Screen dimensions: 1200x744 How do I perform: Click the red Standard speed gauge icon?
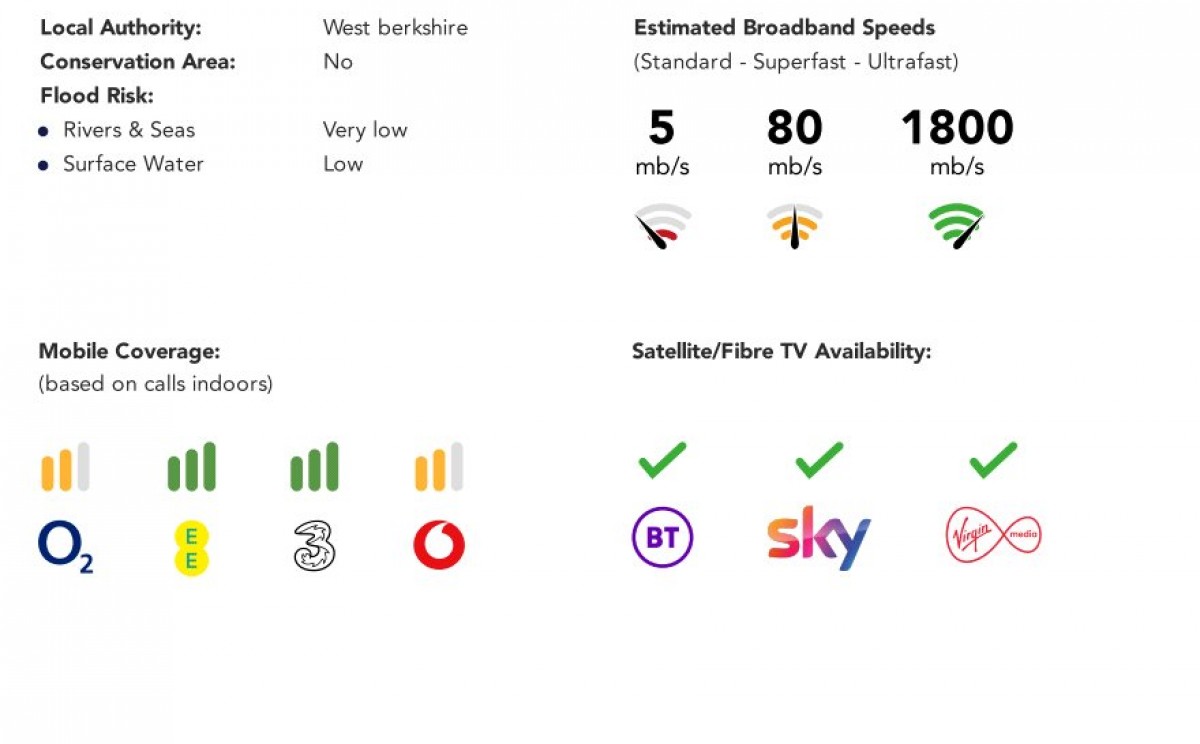(x=662, y=226)
